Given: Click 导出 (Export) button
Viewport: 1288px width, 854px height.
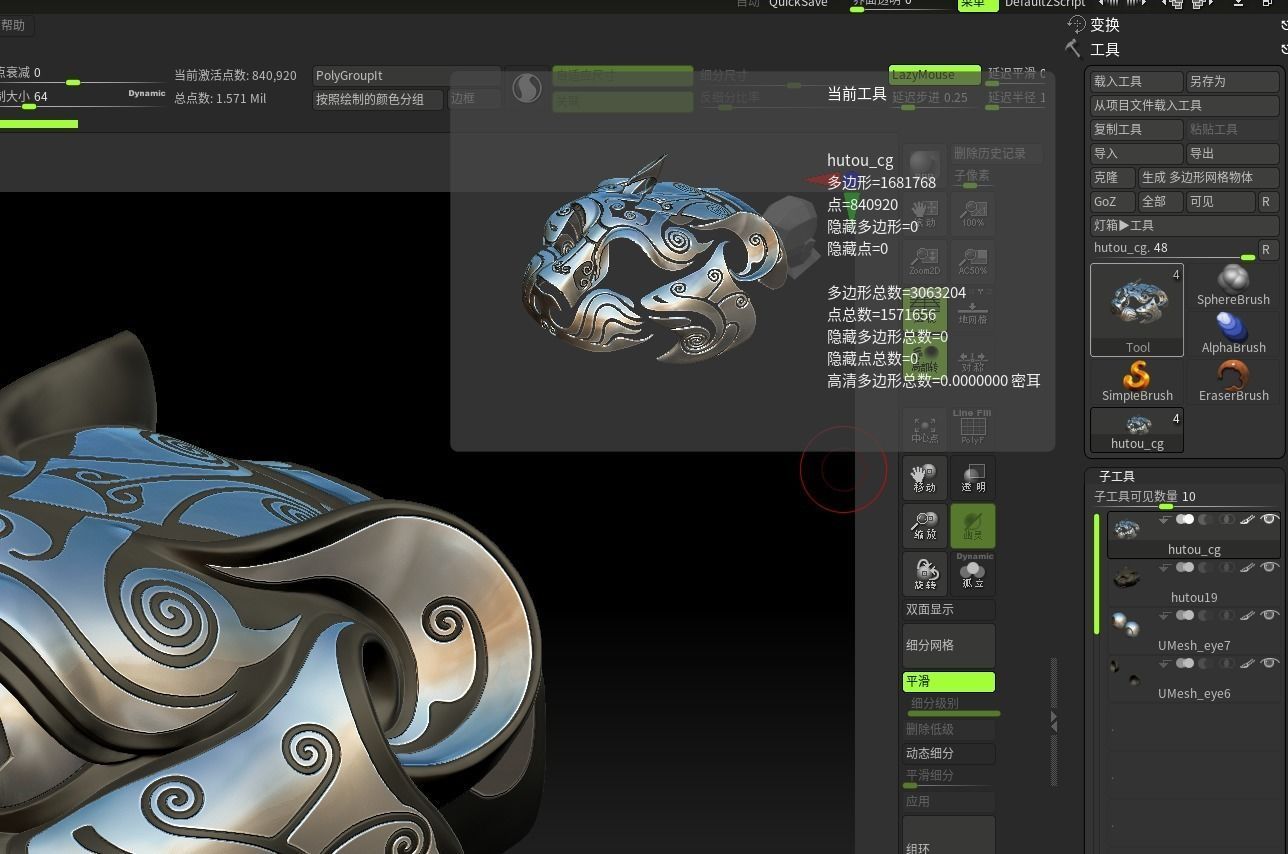Looking at the screenshot, I should [1233, 153].
